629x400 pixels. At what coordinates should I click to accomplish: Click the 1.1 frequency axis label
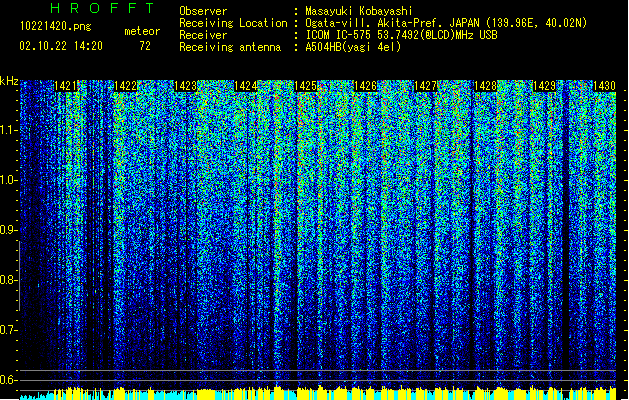pos(9,130)
